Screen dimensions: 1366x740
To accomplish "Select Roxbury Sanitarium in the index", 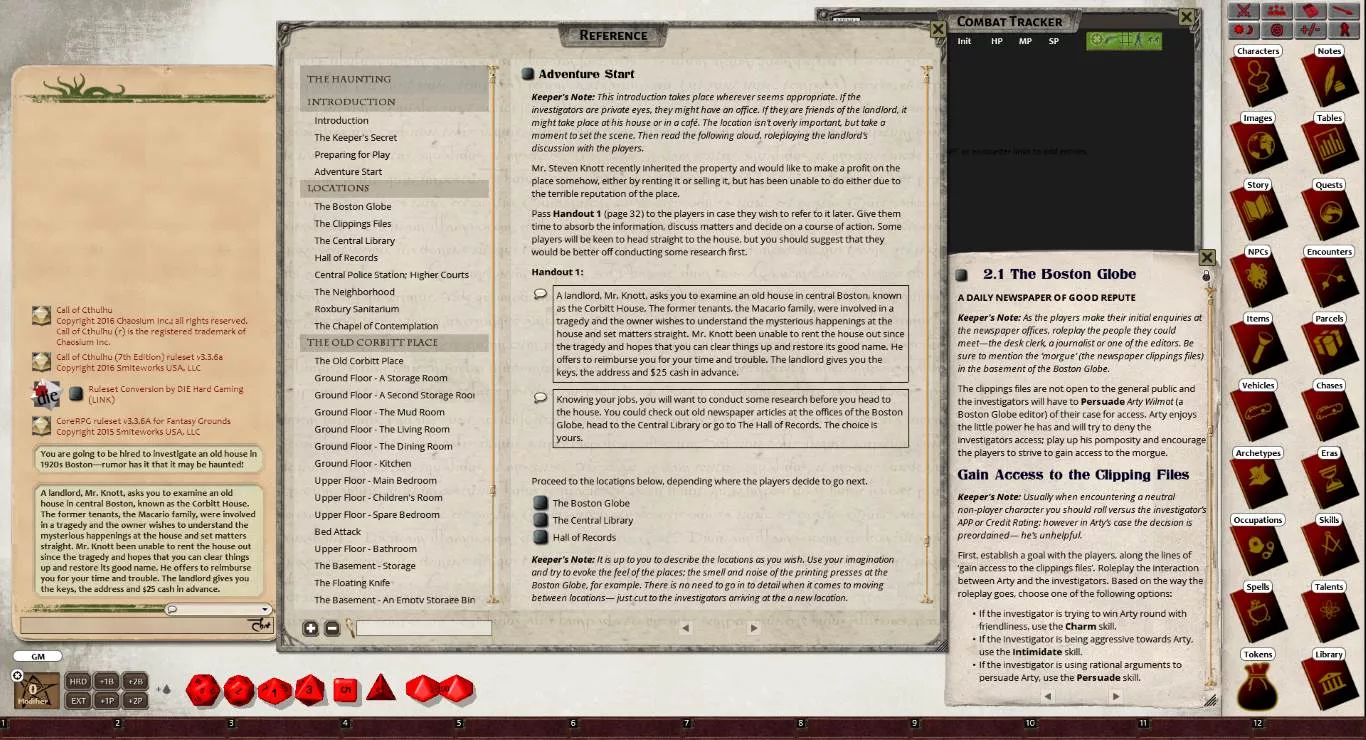I will [x=357, y=309].
